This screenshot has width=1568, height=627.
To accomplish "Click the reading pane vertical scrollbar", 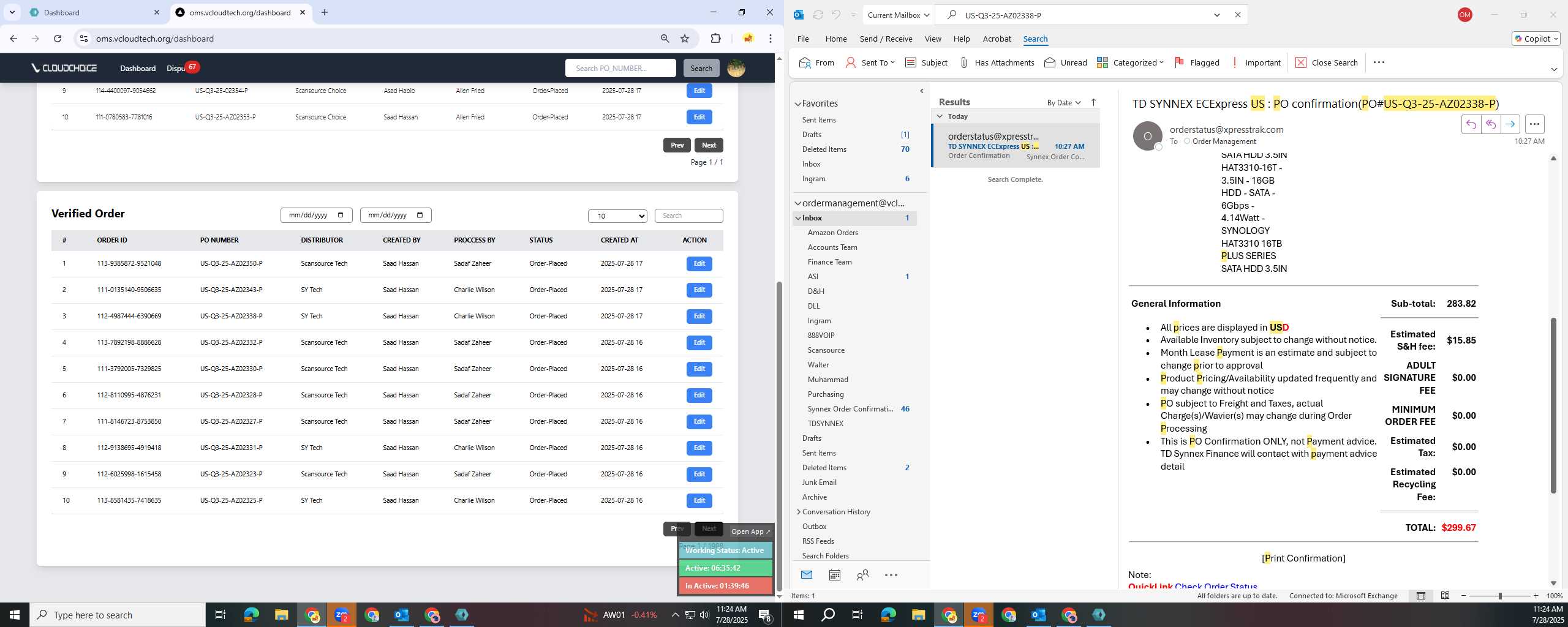I will tap(1553, 405).
